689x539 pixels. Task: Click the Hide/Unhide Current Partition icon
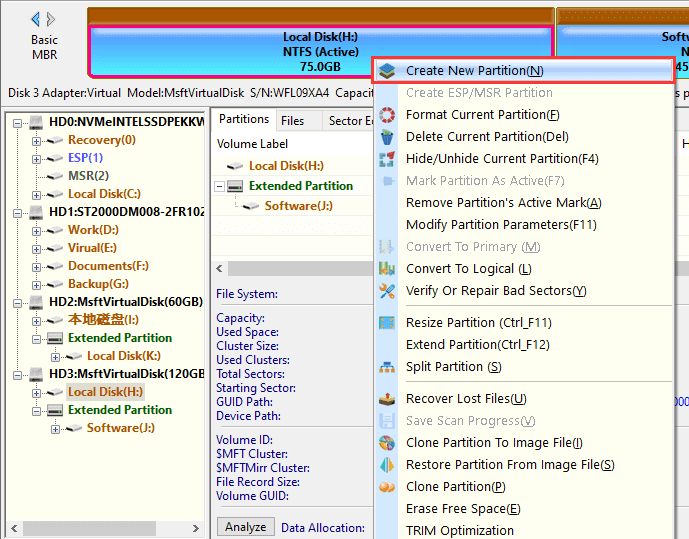(x=387, y=159)
